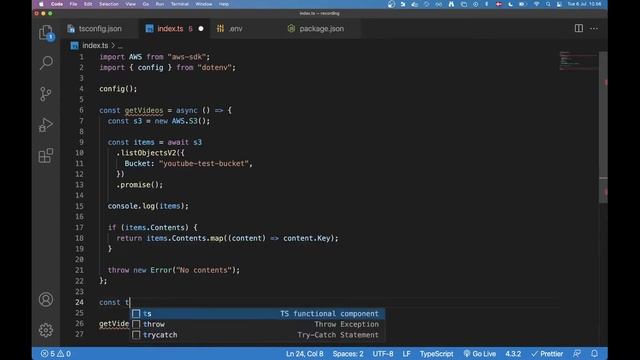
Task: Open the Code application menu
Action: click(57, 4)
